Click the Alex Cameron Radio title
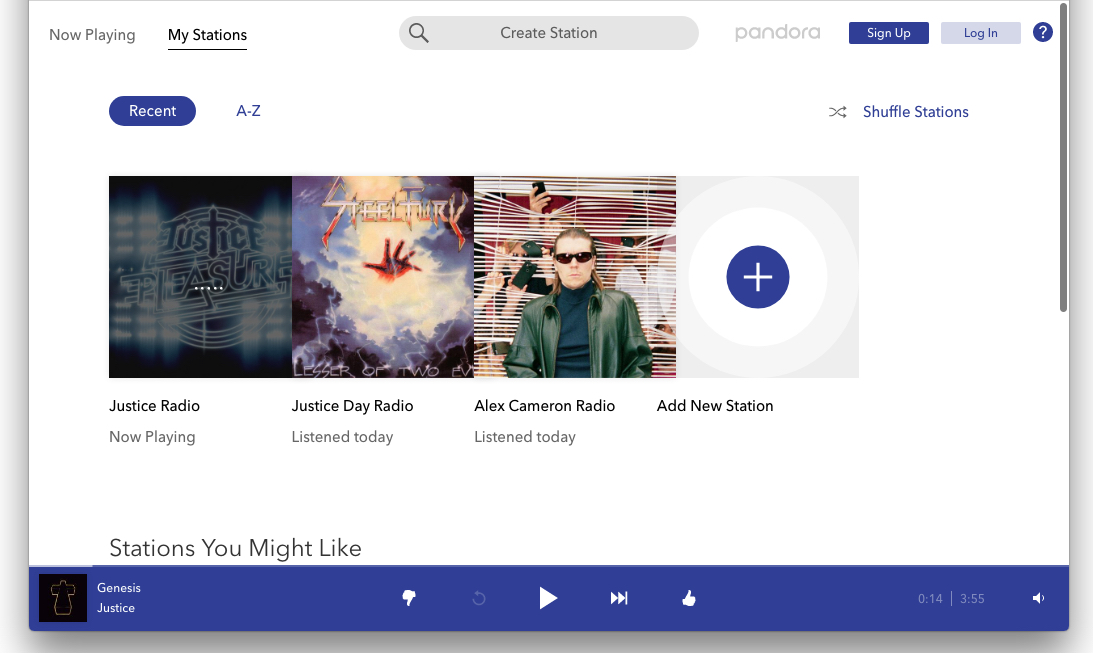This screenshot has height=653, width=1093. pos(544,406)
